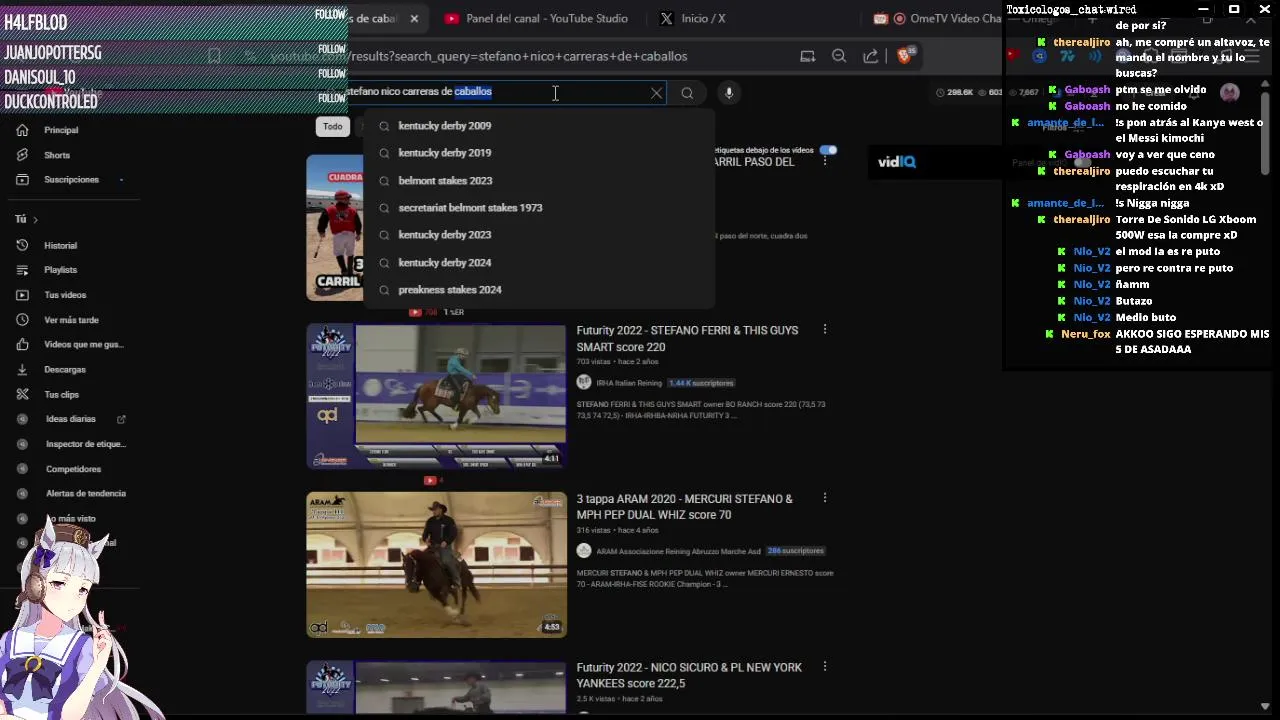
Task: Select suggestion kentucky derby 2023
Action: 540,235
